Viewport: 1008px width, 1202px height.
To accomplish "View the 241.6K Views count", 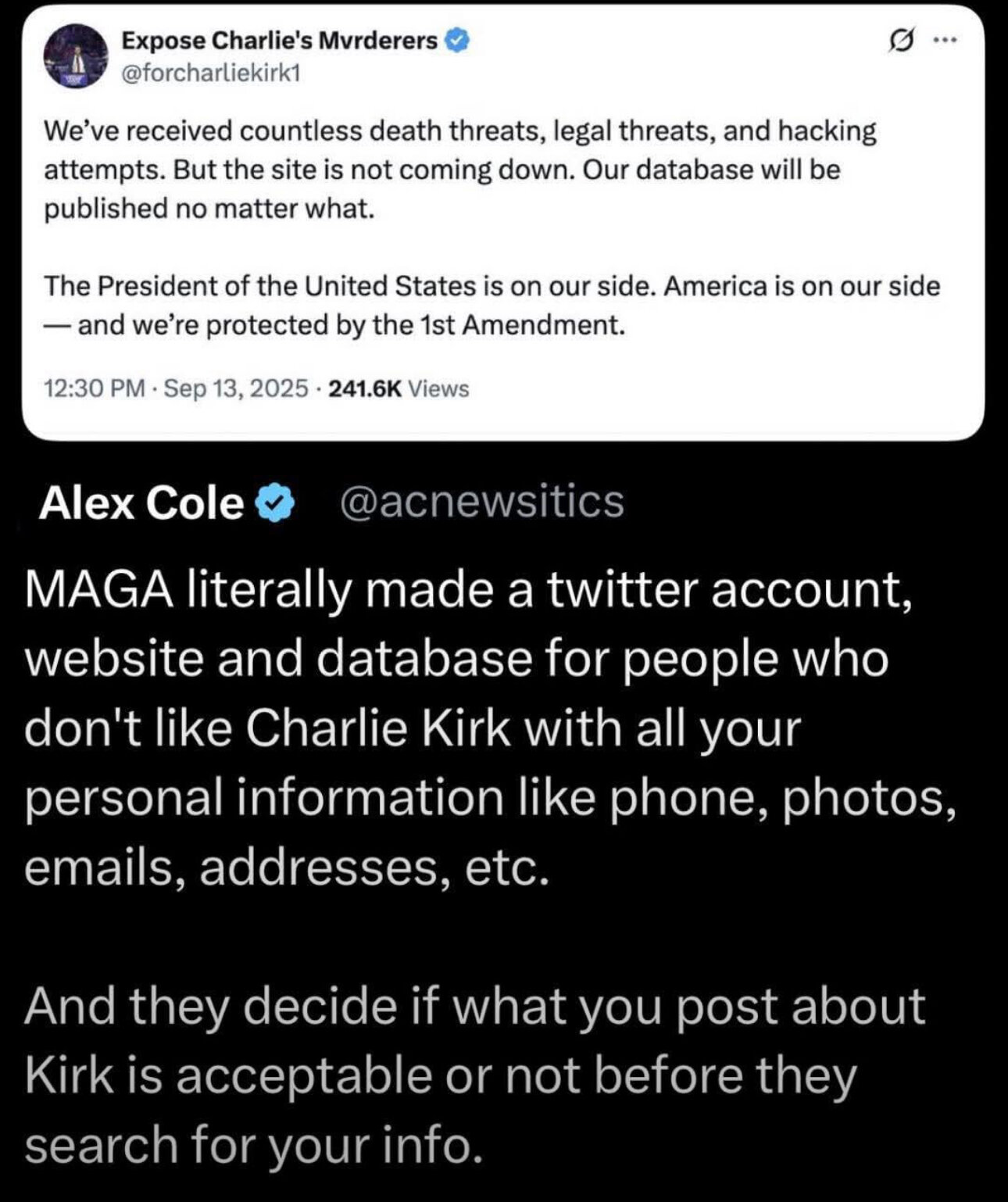I will pos(399,388).
